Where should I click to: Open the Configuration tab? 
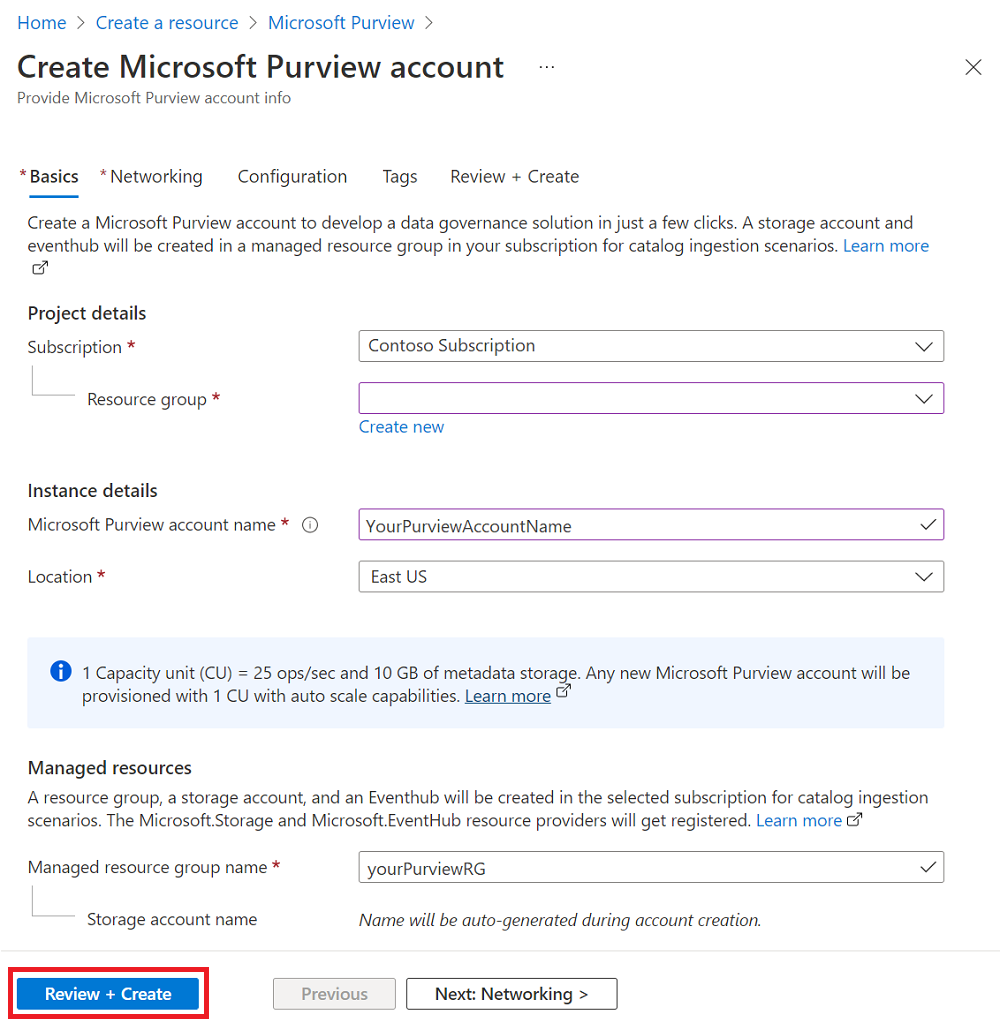(x=292, y=176)
